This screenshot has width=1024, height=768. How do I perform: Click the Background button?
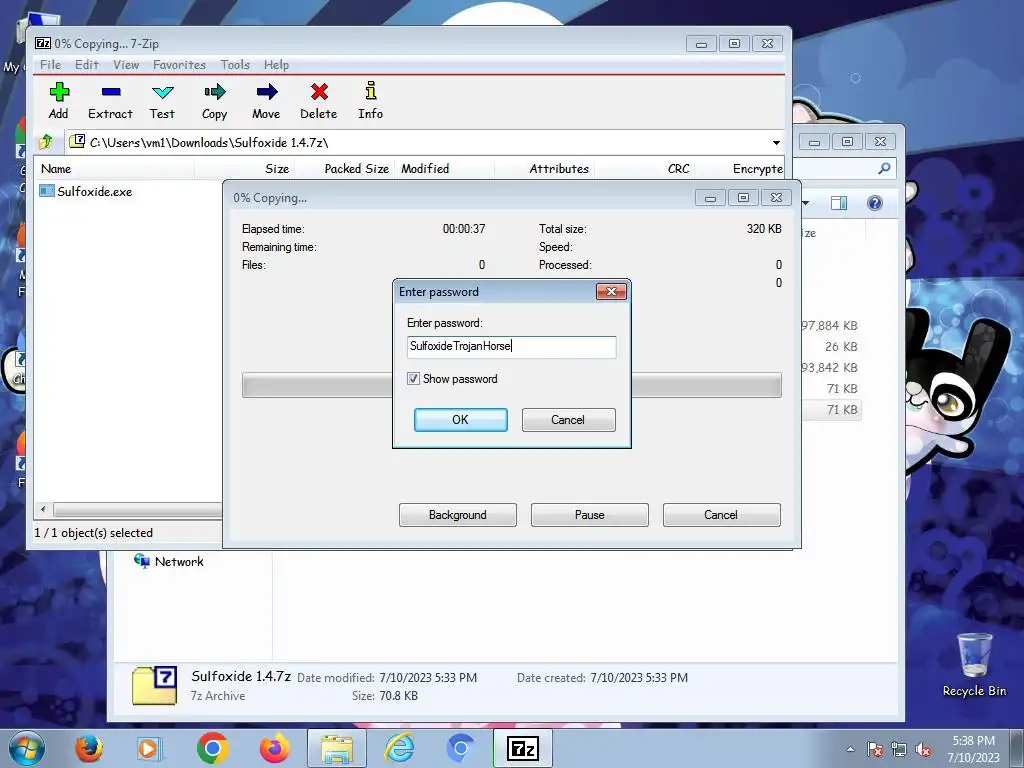click(458, 515)
